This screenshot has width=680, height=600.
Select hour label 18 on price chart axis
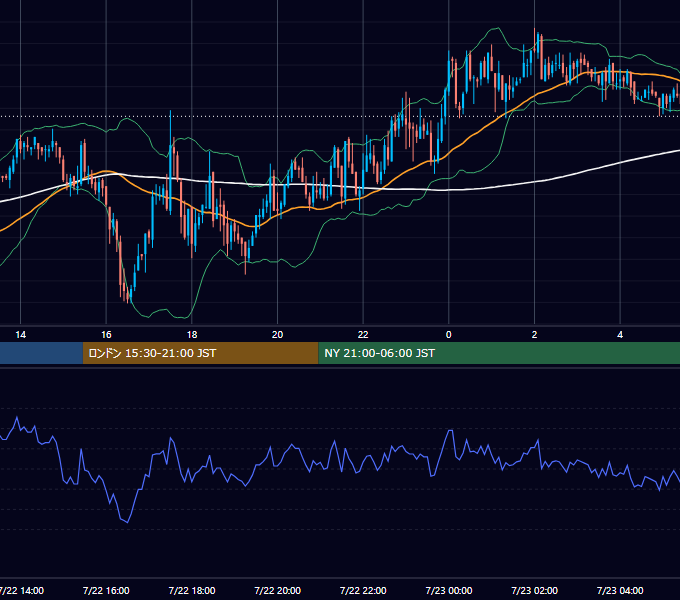192,335
